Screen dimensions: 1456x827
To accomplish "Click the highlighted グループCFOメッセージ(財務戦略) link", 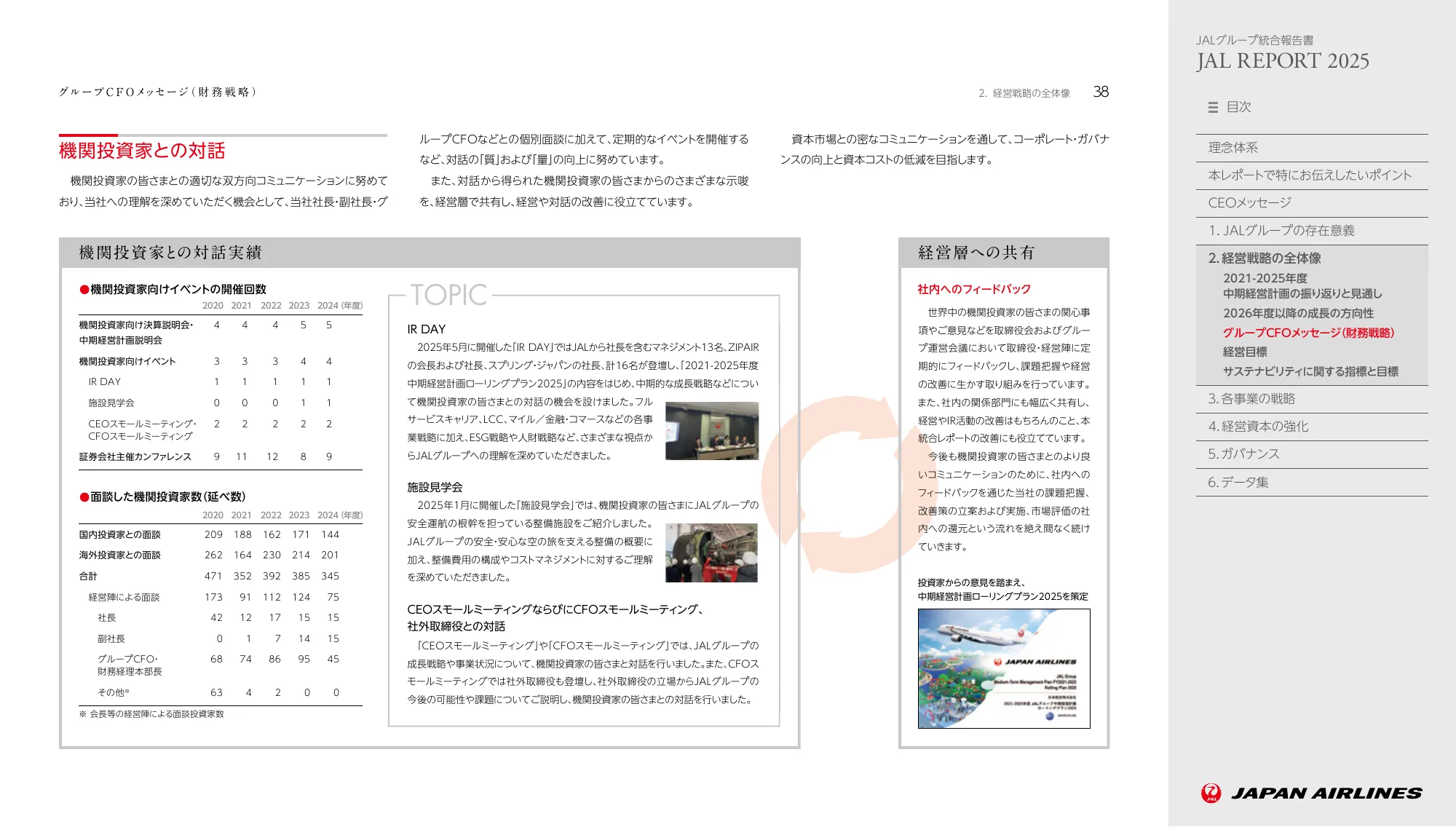I will (1308, 333).
